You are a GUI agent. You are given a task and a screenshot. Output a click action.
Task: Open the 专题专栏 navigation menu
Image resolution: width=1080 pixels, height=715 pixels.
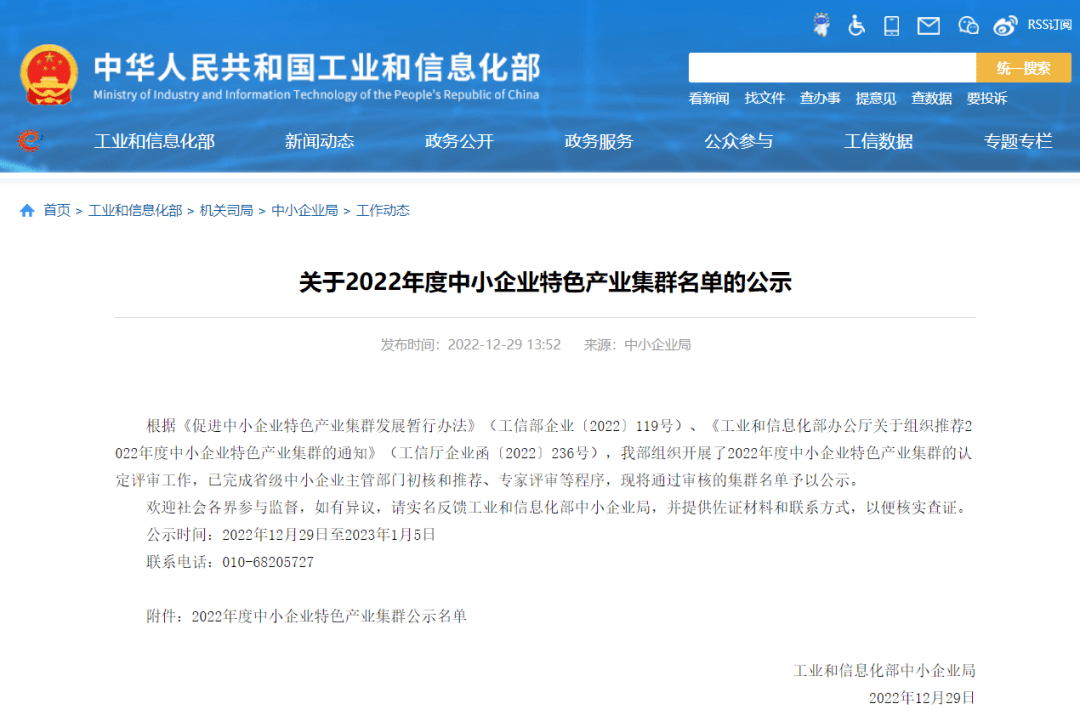(x=1018, y=141)
